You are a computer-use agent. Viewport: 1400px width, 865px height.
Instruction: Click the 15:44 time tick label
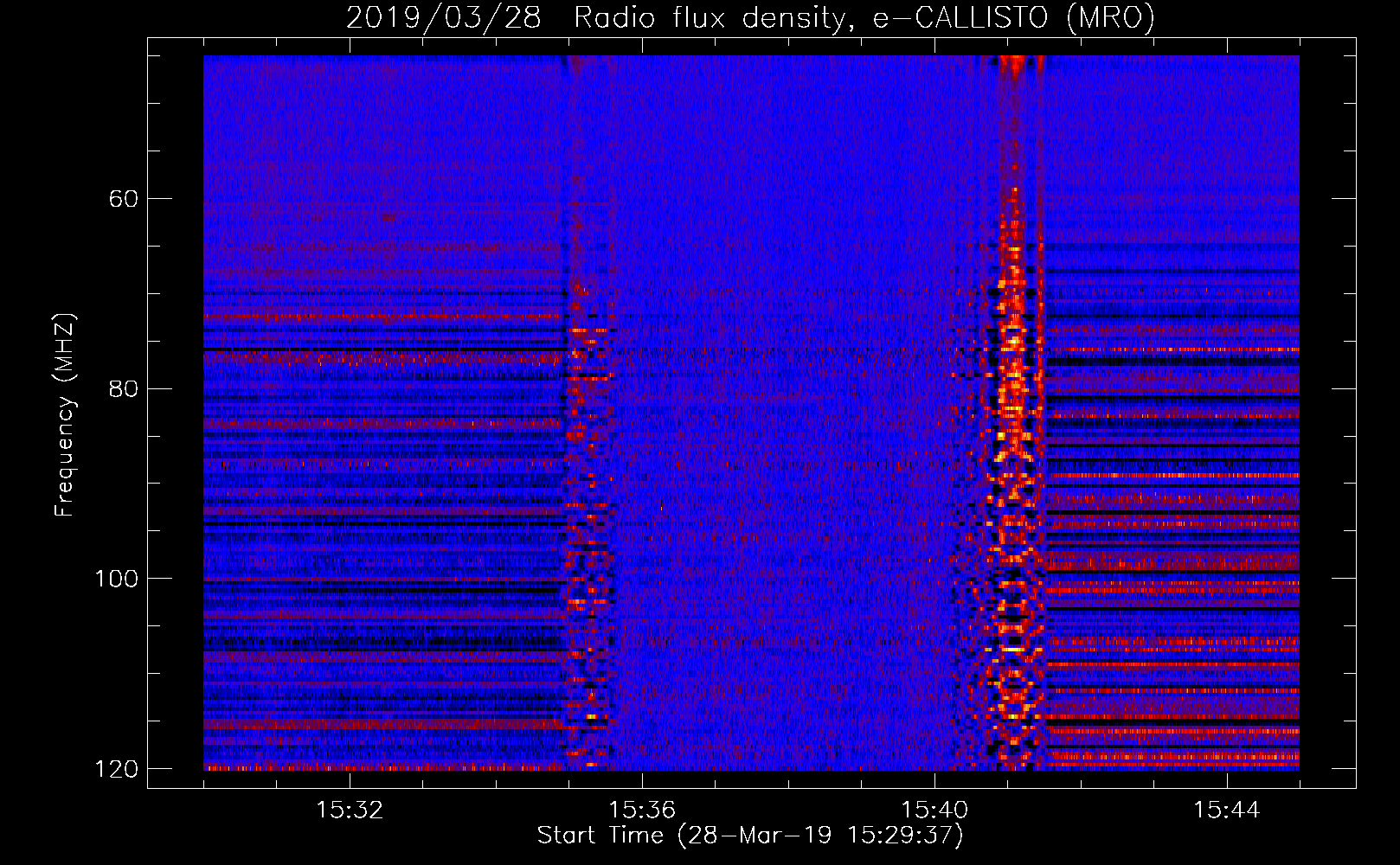click(x=1227, y=811)
